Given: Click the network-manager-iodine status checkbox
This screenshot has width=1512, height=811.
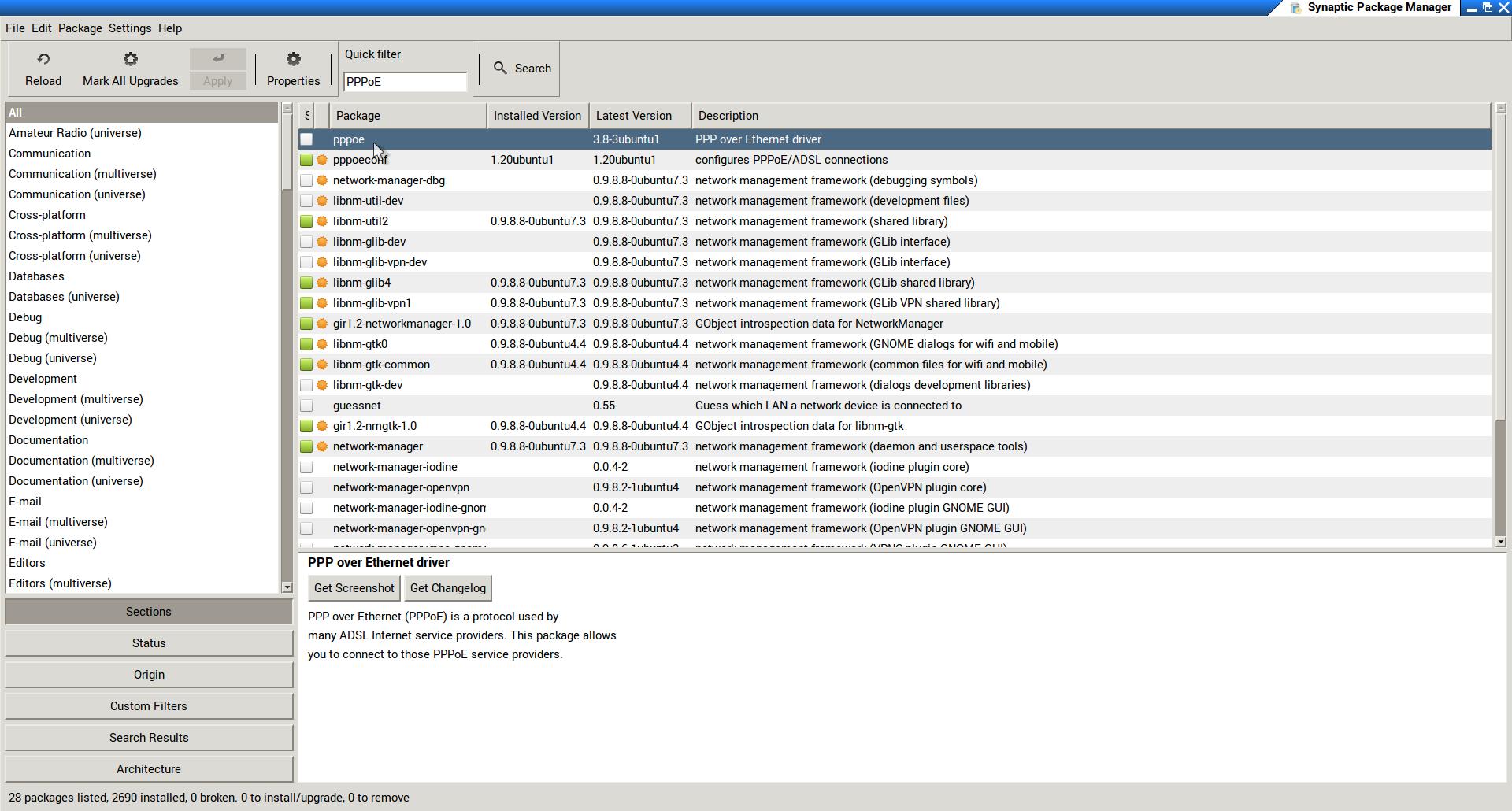Looking at the screenshot, I should click(306, 467).
